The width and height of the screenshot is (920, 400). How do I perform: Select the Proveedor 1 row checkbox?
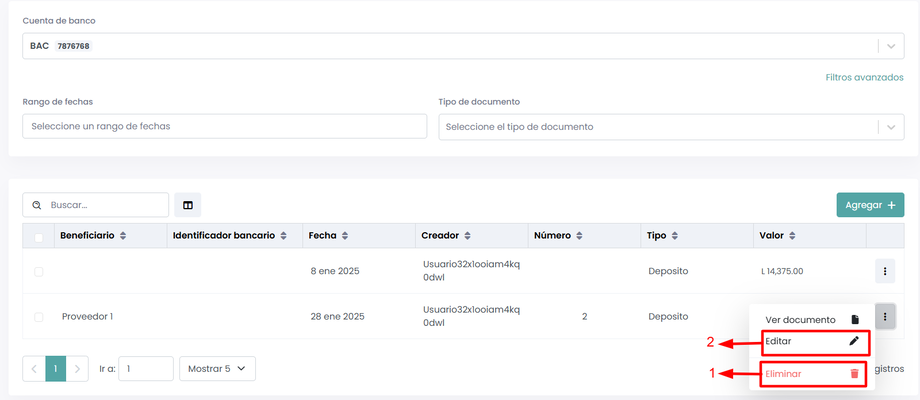[x=39, y=317]
